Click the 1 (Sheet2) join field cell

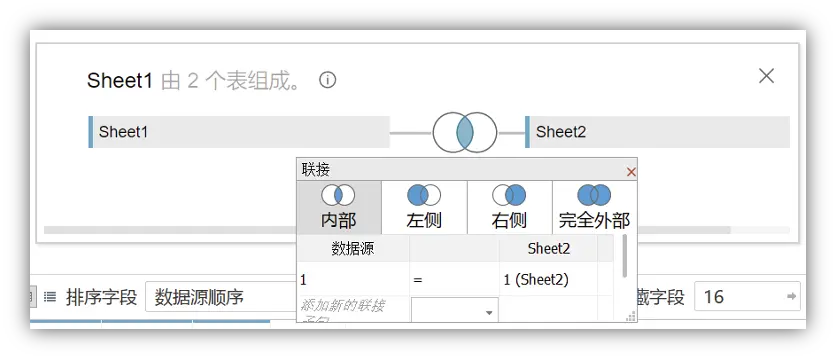[x=549, y=279]
